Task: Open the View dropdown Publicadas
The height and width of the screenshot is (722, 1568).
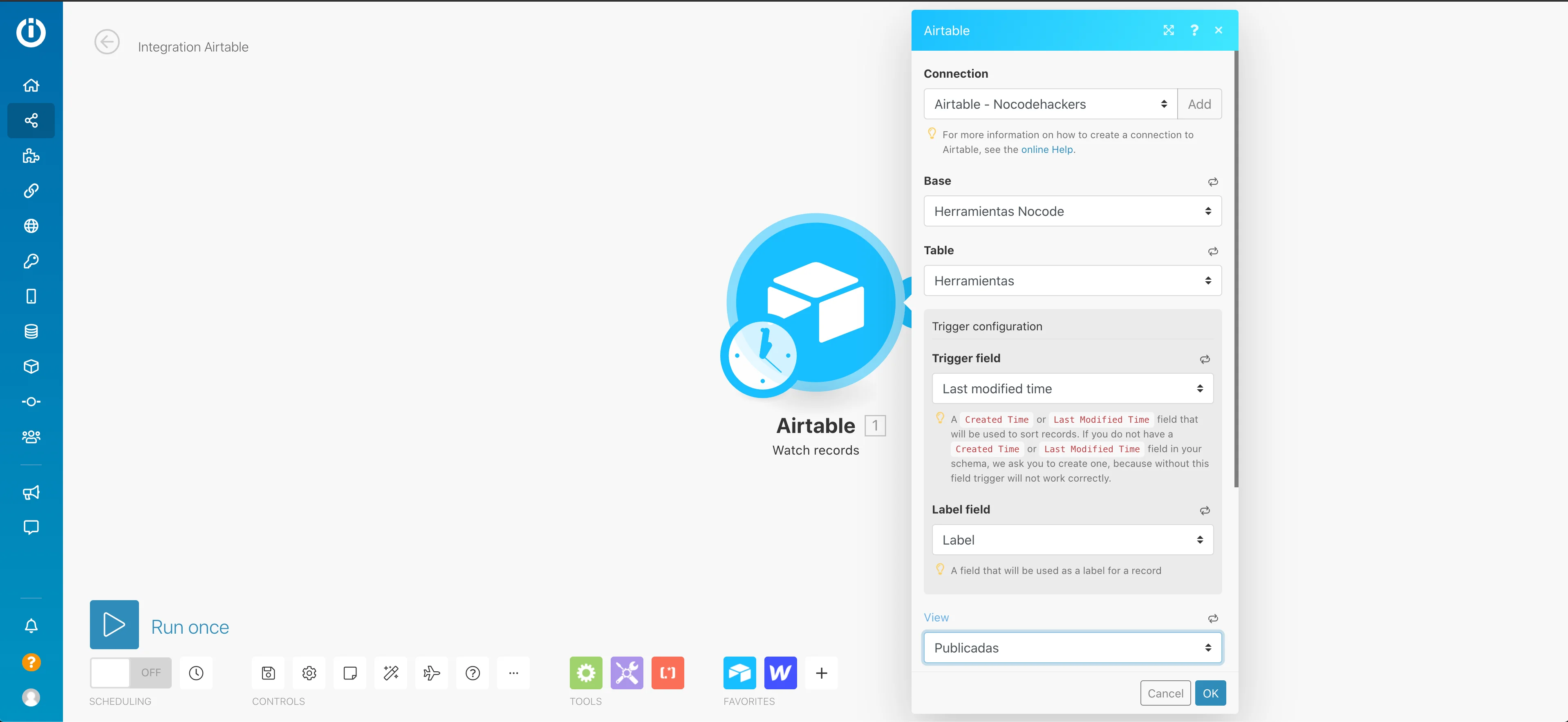Action: tap(1072, 648)
